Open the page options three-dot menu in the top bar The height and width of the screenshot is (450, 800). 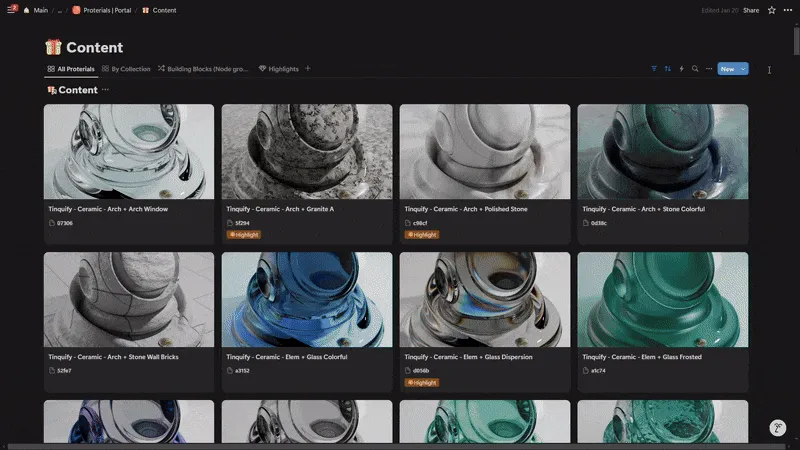[788, 10]
